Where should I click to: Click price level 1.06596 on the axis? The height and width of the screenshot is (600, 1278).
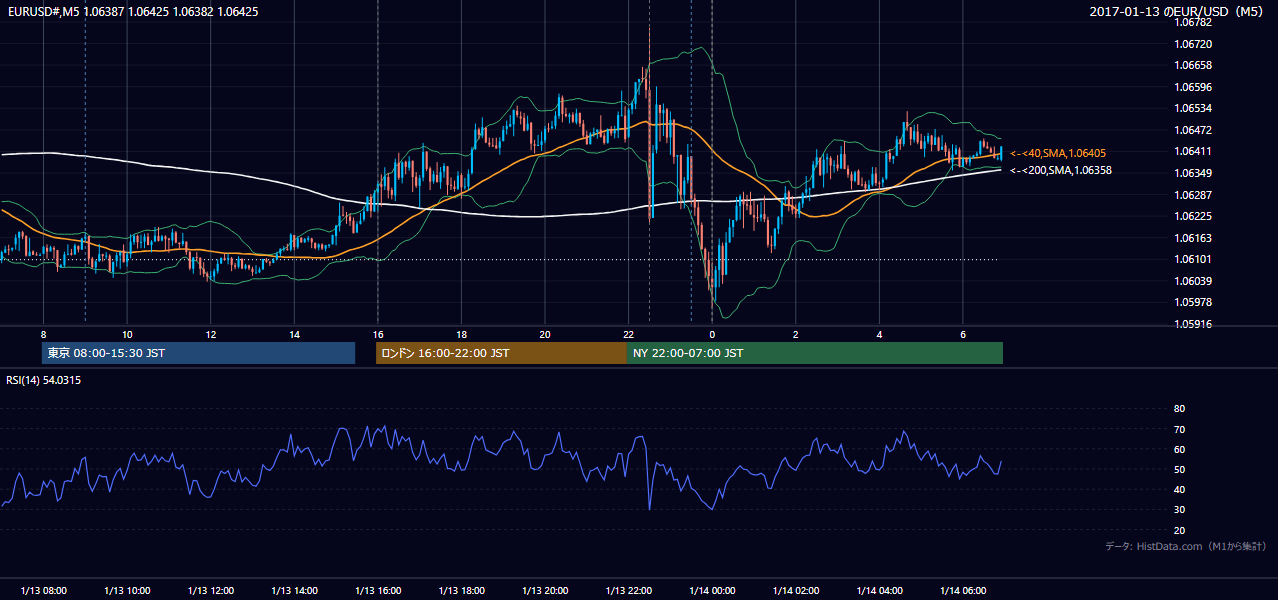point(1193,87)
